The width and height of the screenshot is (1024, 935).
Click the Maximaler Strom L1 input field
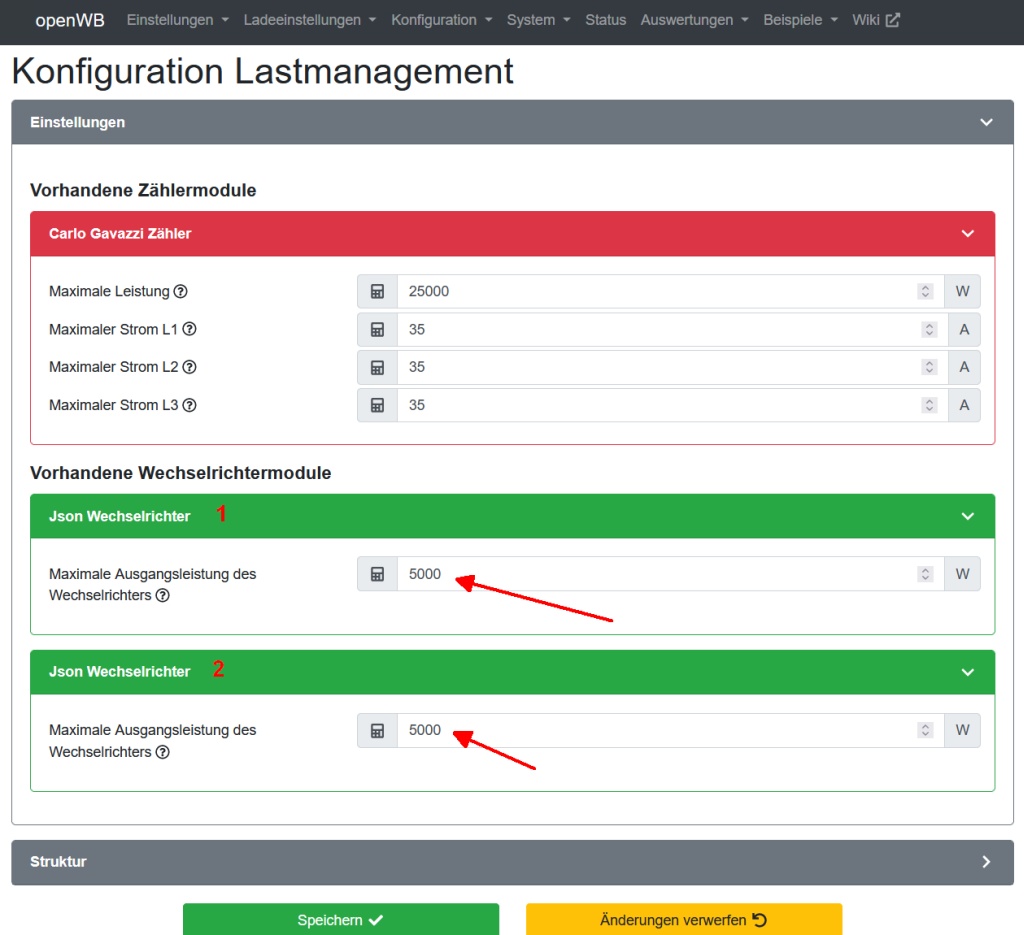tap(655, 330)
